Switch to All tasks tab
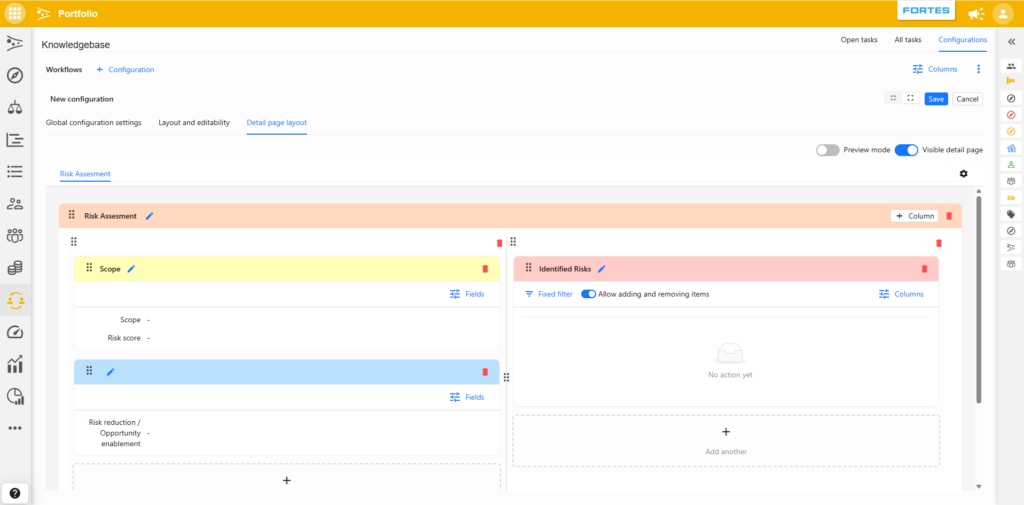Screen dimensions: 1024x505 908,40
